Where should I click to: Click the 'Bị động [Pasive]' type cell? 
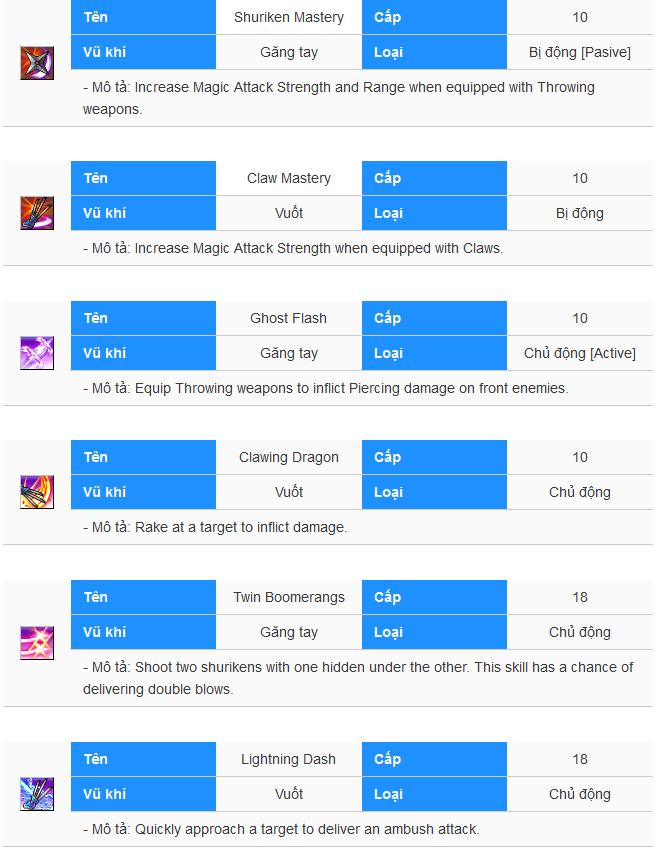(580, 52)
